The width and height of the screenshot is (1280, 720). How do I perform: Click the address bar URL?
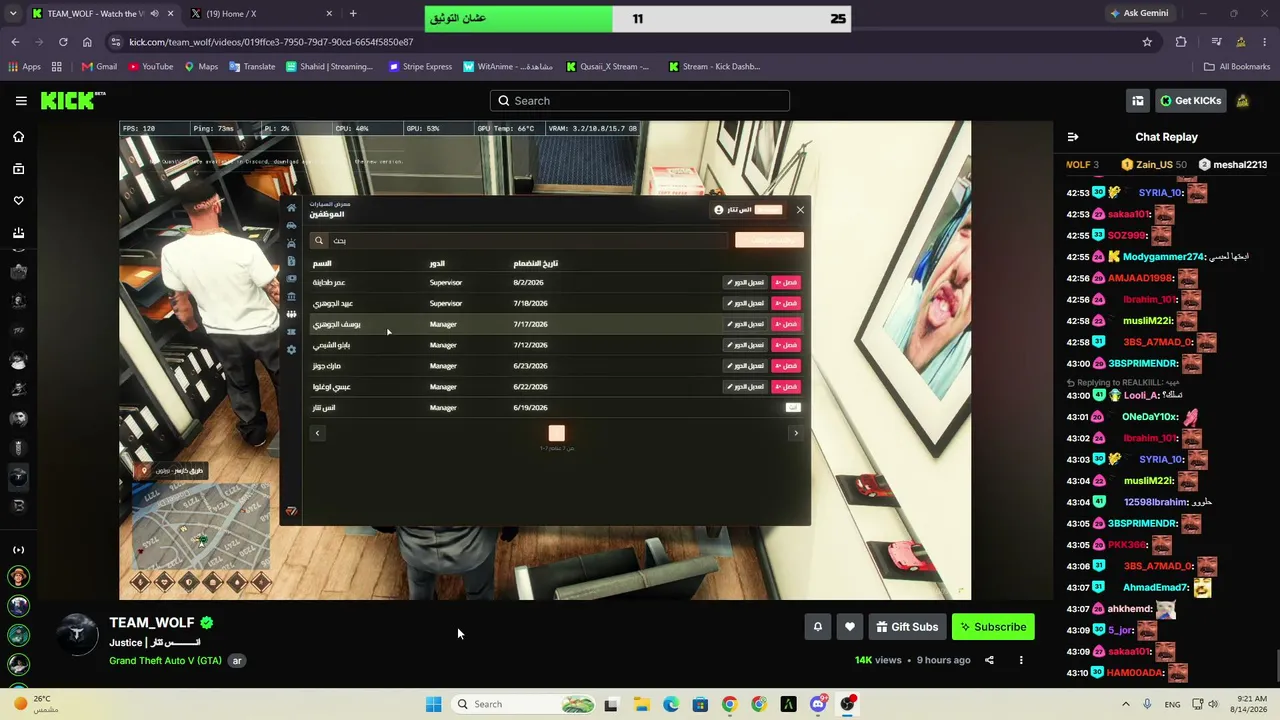(271, 42)
